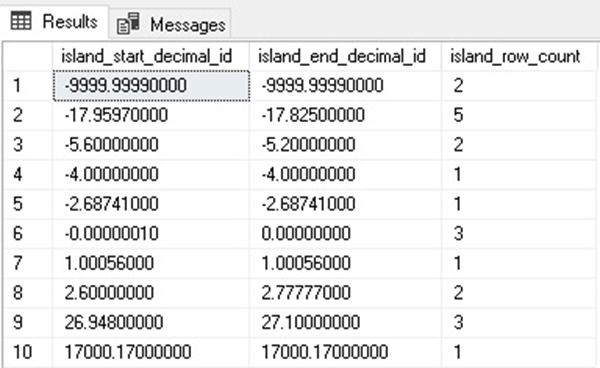
Task: Select row header number 5
Action: (28, 204)
